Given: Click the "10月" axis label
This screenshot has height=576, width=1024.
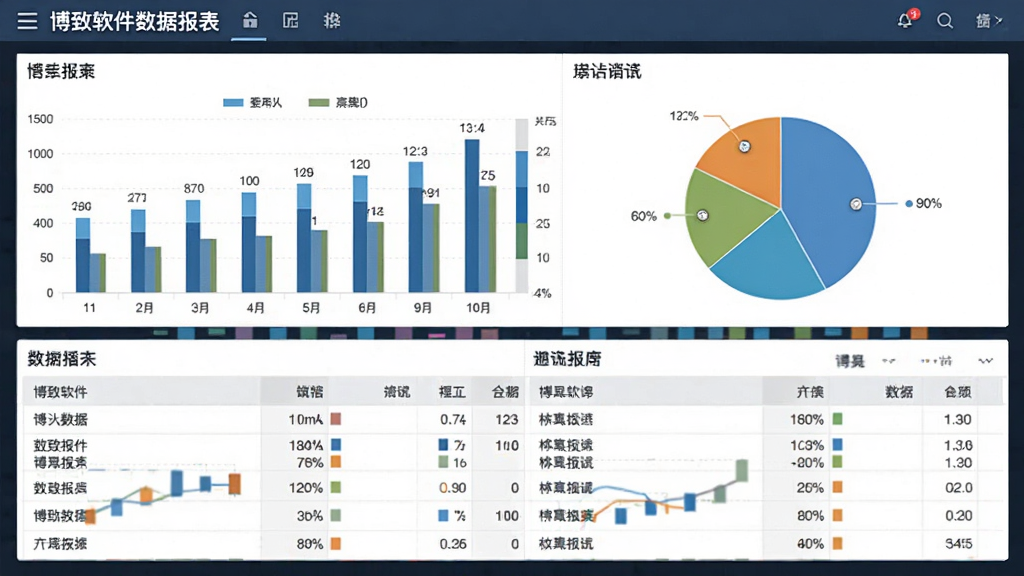Looking at the screenshot, I should (478, 308).
